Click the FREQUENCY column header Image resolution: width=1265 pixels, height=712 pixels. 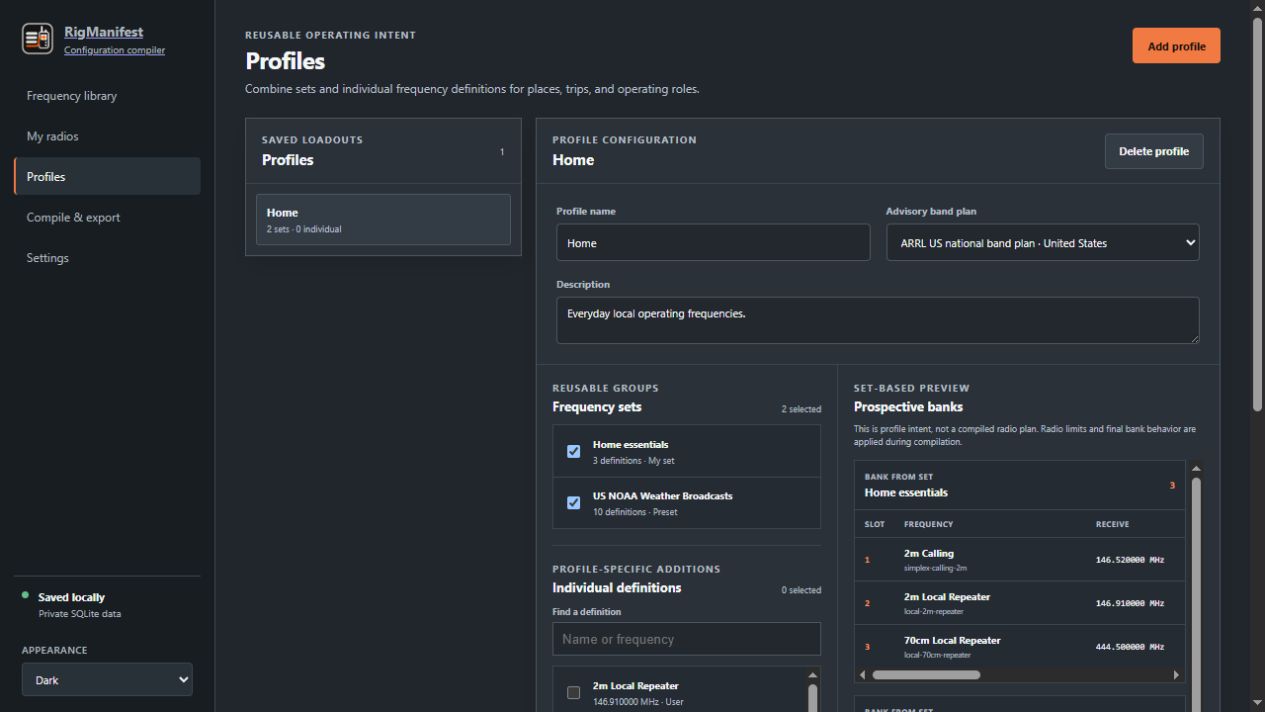[x=928, y=524]
